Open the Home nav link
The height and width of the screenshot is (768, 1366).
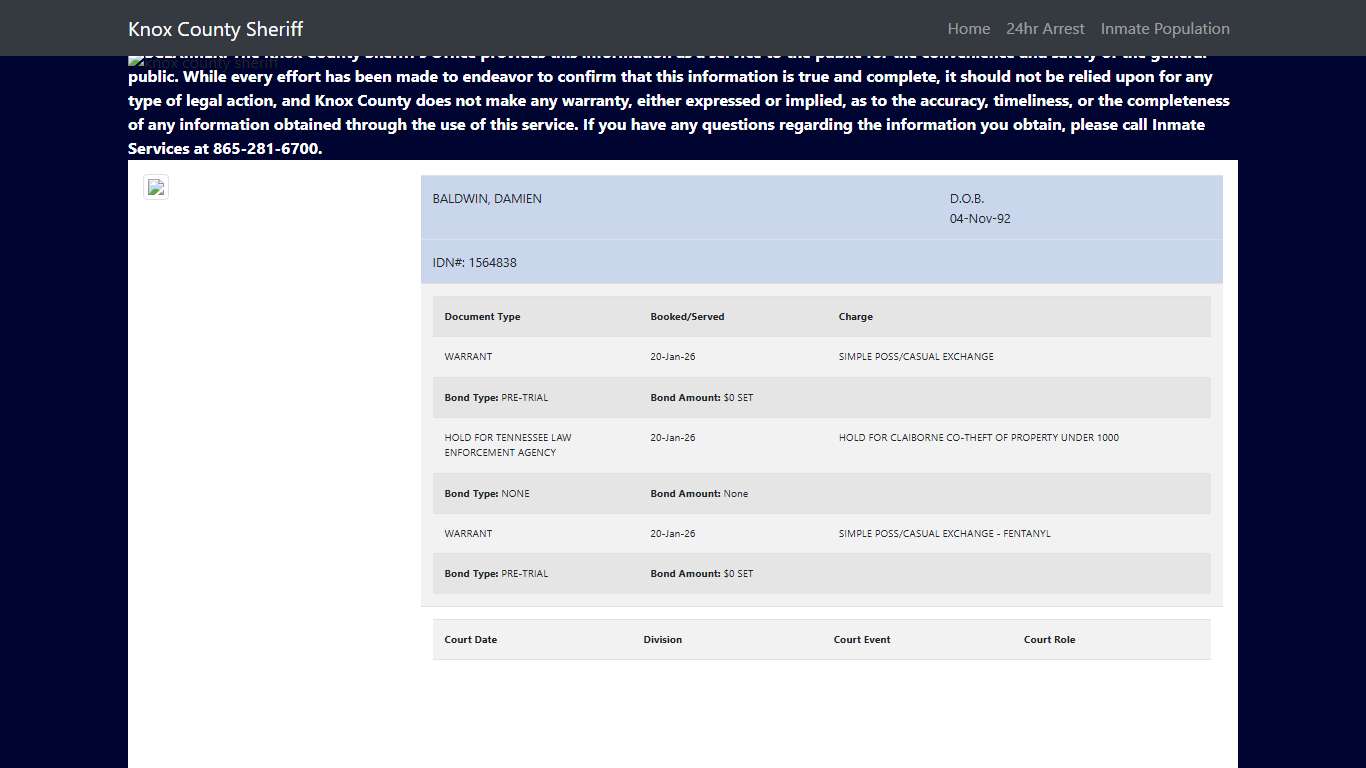(968, 29)
